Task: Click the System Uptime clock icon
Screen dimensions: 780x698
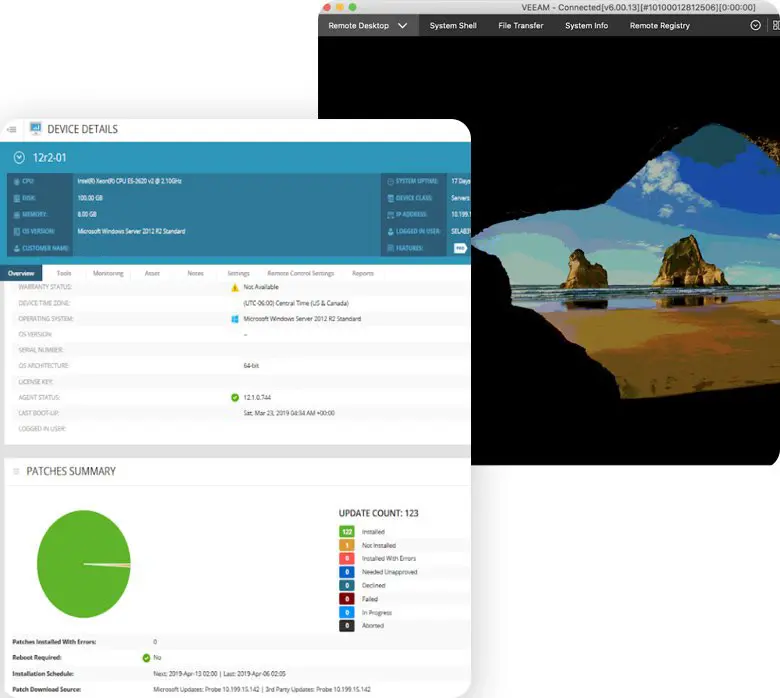Action: [x=390, y=182]
